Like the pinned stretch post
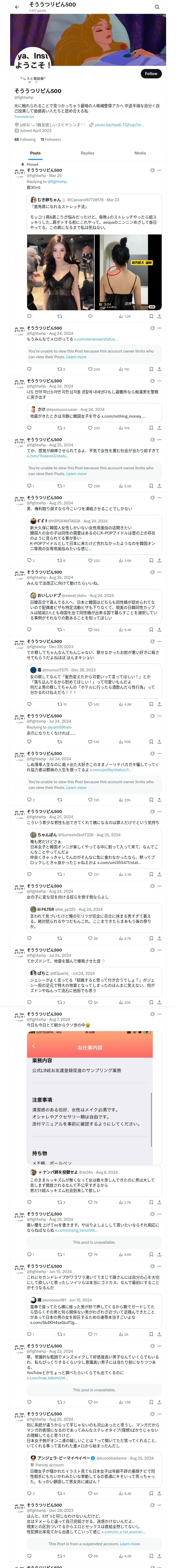 (x=90, y=316)
